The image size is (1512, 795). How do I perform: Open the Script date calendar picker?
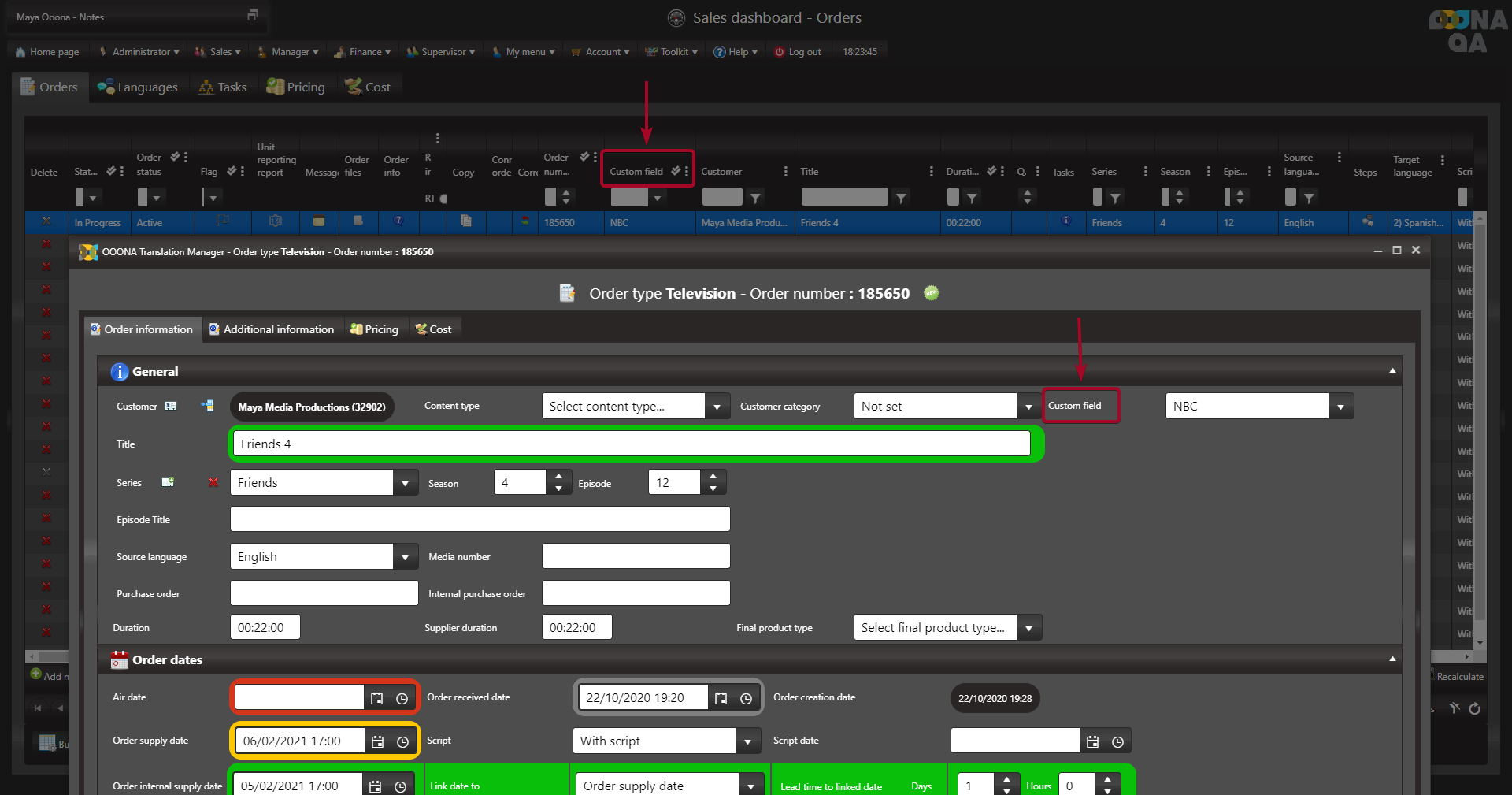(x=1092, y=741)
